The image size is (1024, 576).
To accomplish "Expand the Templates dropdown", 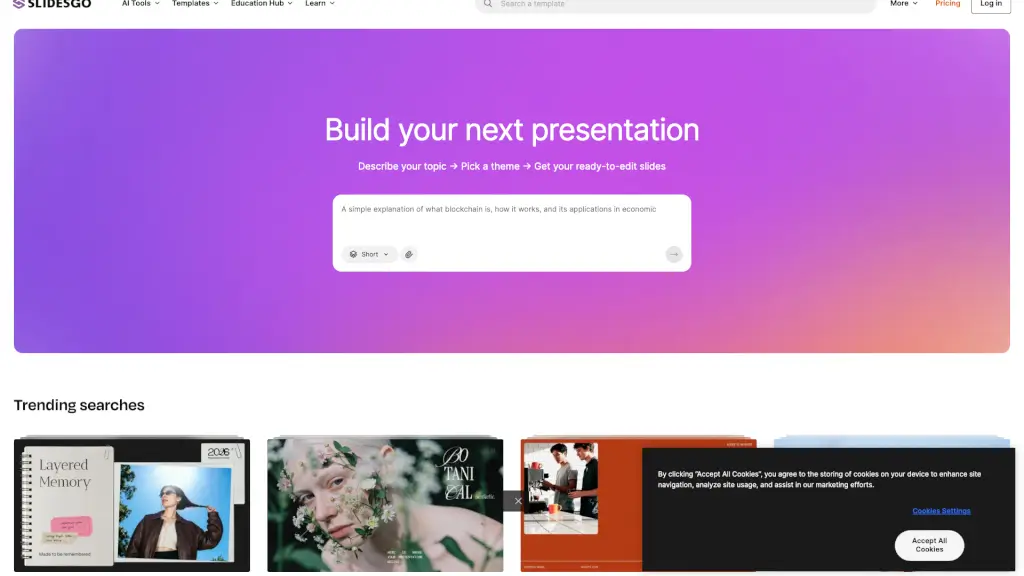I will tap(195, 4).
